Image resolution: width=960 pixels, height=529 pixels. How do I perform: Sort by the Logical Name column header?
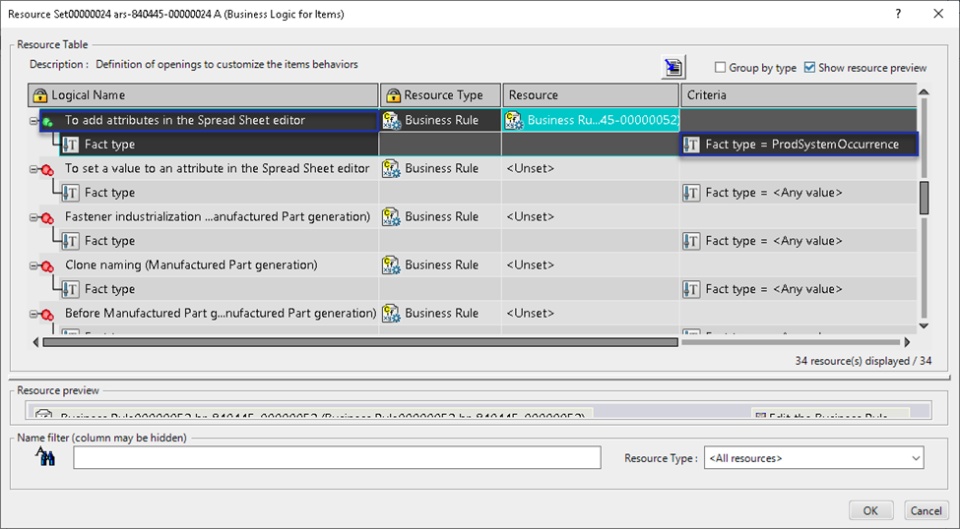[203, 95]
